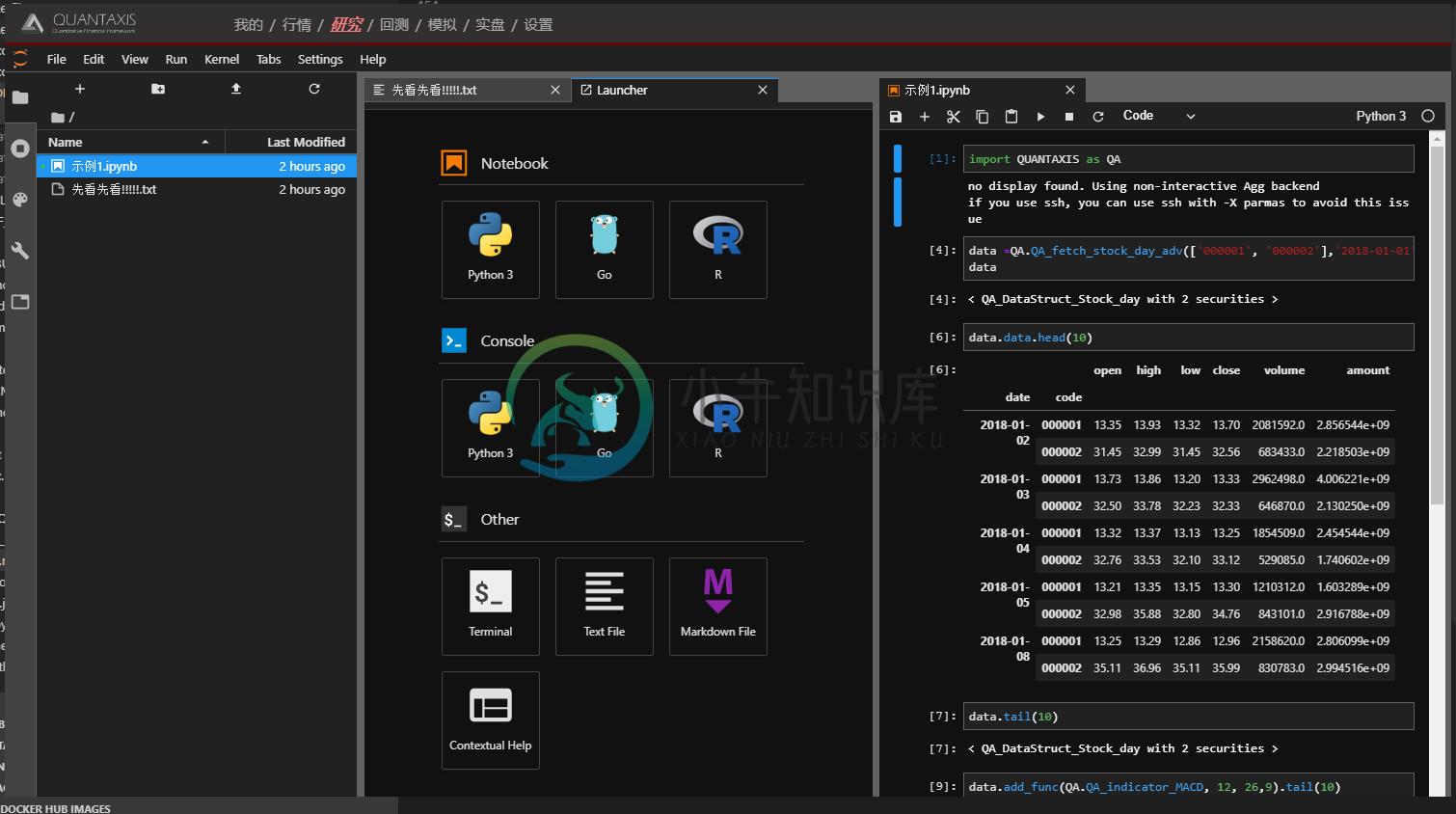Start a Go console
This screenshot has width=1456, height=814.
pyautogui.click(x=605, y=428)
